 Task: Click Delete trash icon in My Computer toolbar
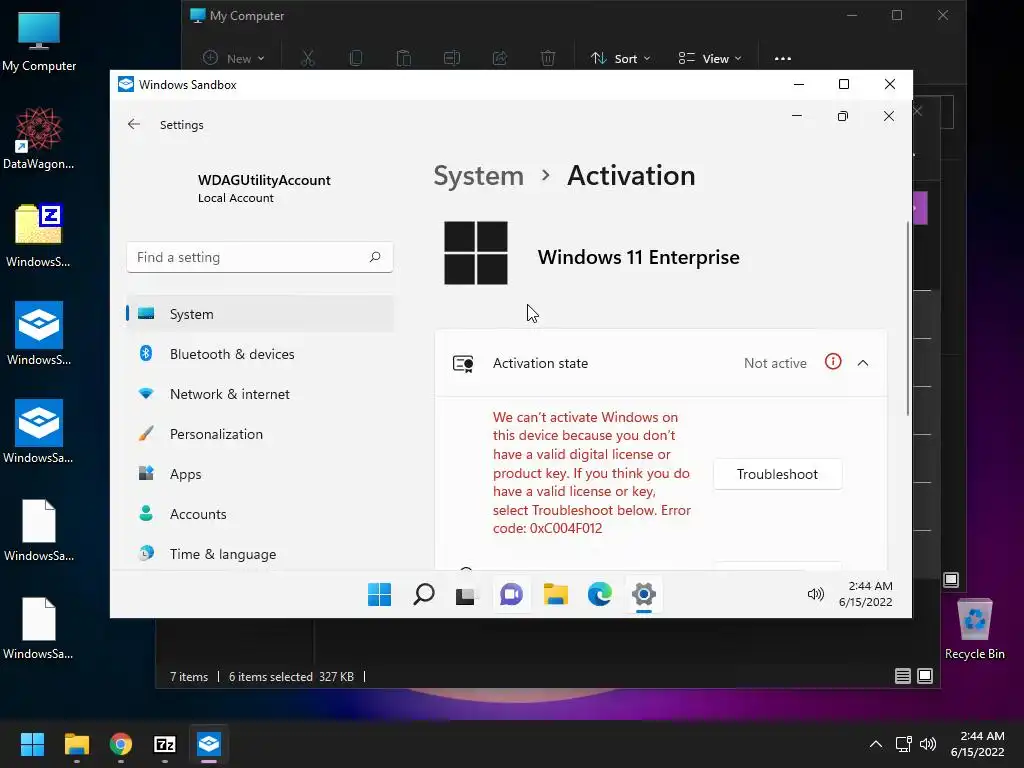548,58
